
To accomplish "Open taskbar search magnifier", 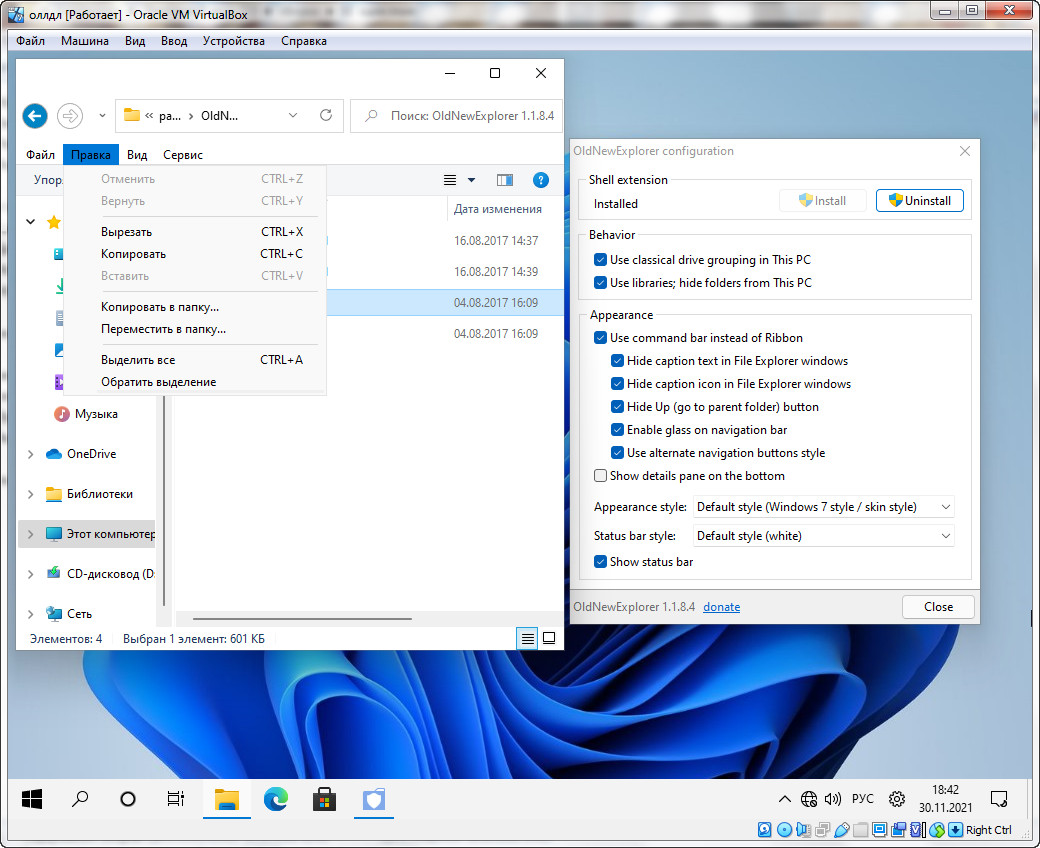I will [x=80, y=799].
